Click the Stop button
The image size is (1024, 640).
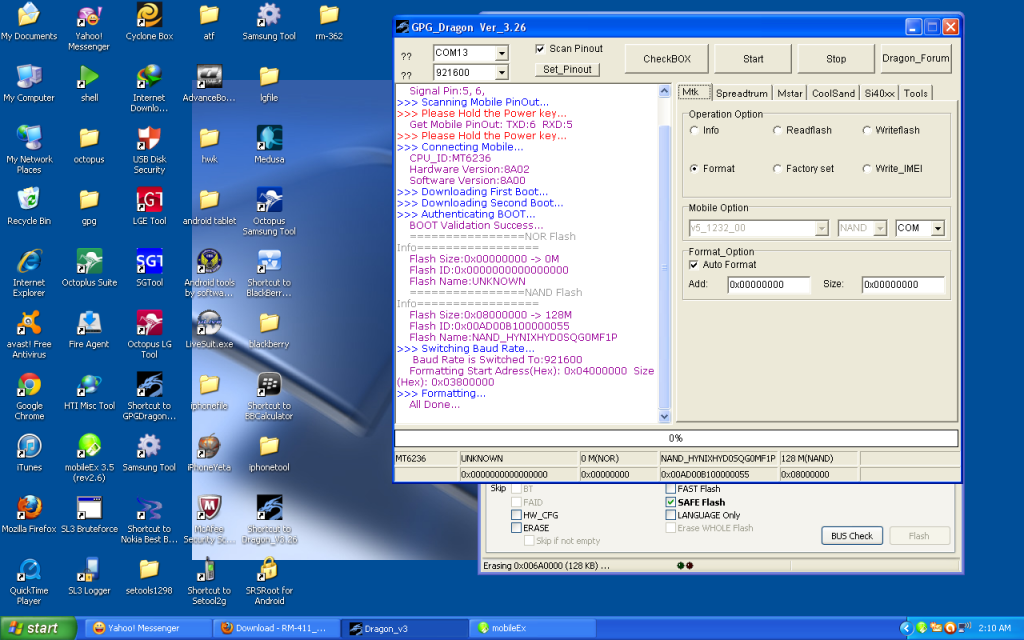[x=836, y=59]
